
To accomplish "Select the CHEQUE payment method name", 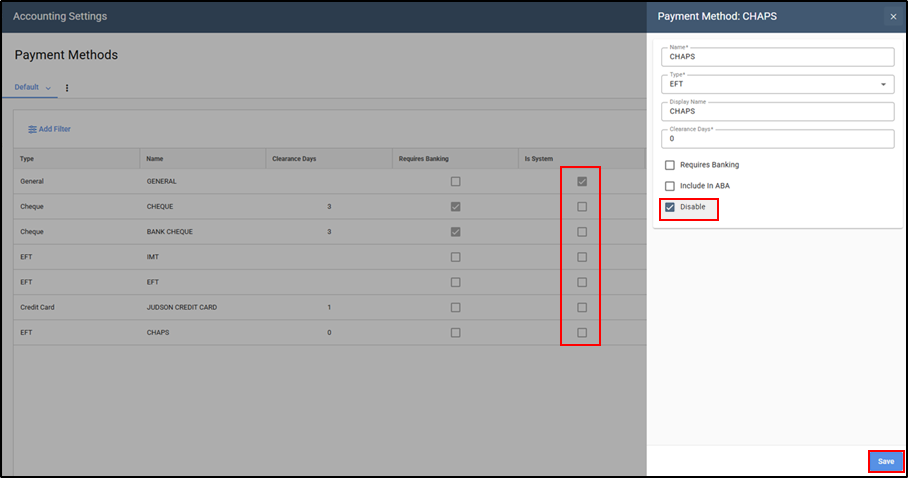I will point(160,206).
